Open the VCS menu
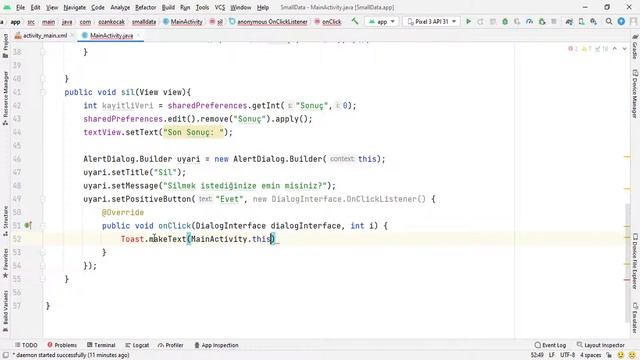This screenshot has height=360, width=640. pos(220,7)
